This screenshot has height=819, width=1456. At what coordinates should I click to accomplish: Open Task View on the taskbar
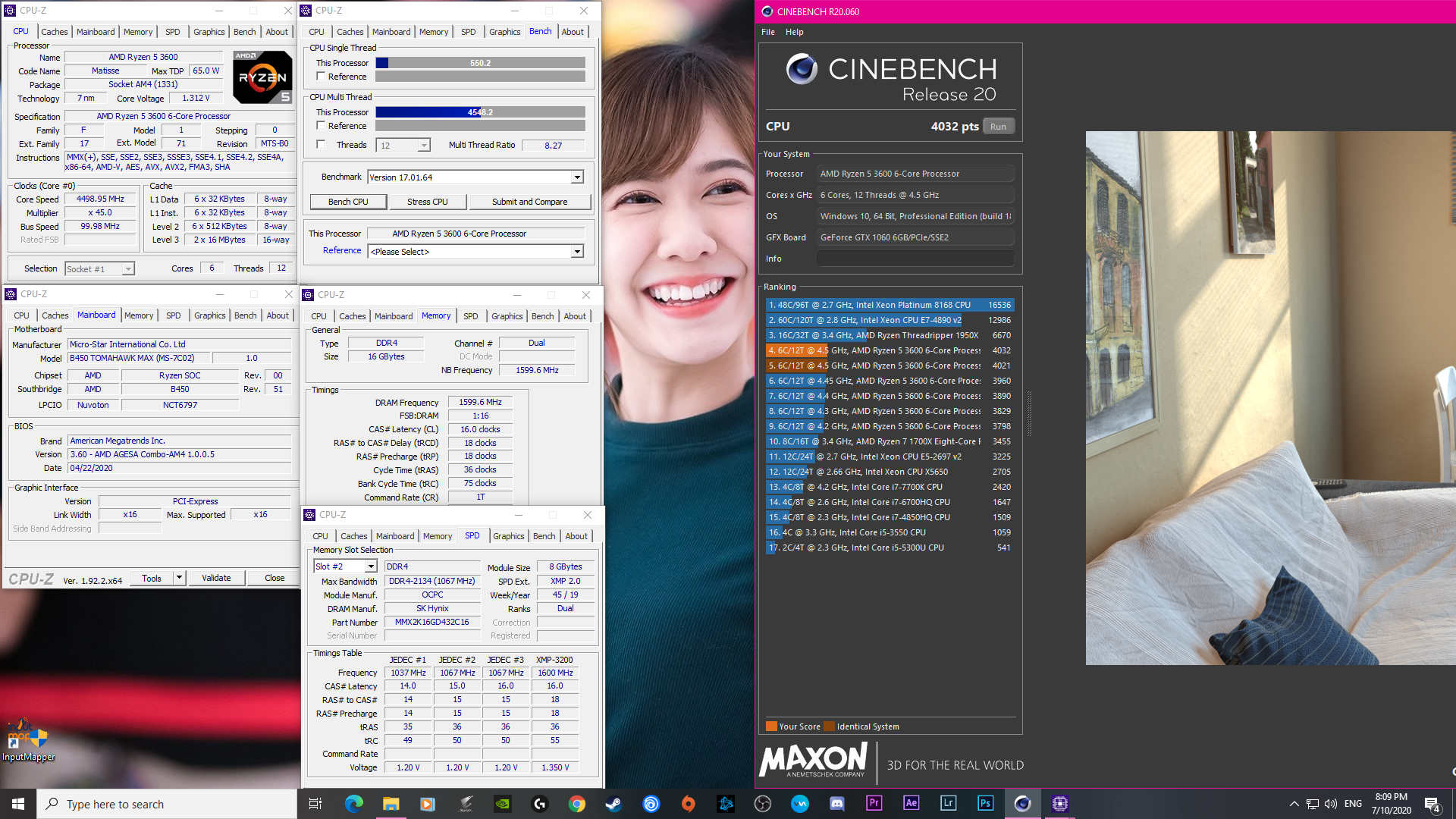(x=315, y=804)
